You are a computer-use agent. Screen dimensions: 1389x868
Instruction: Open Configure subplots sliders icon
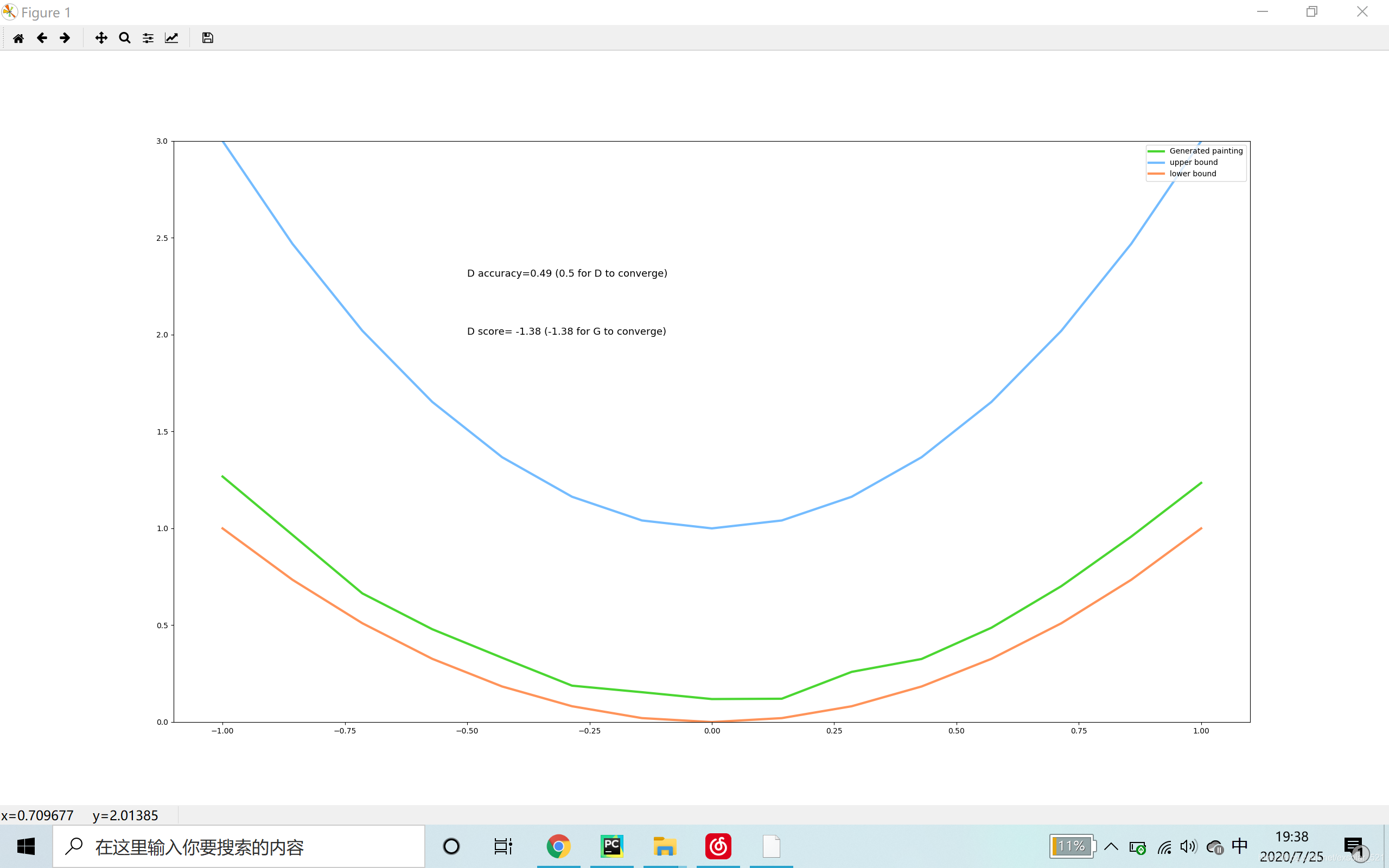coord(148,38)
